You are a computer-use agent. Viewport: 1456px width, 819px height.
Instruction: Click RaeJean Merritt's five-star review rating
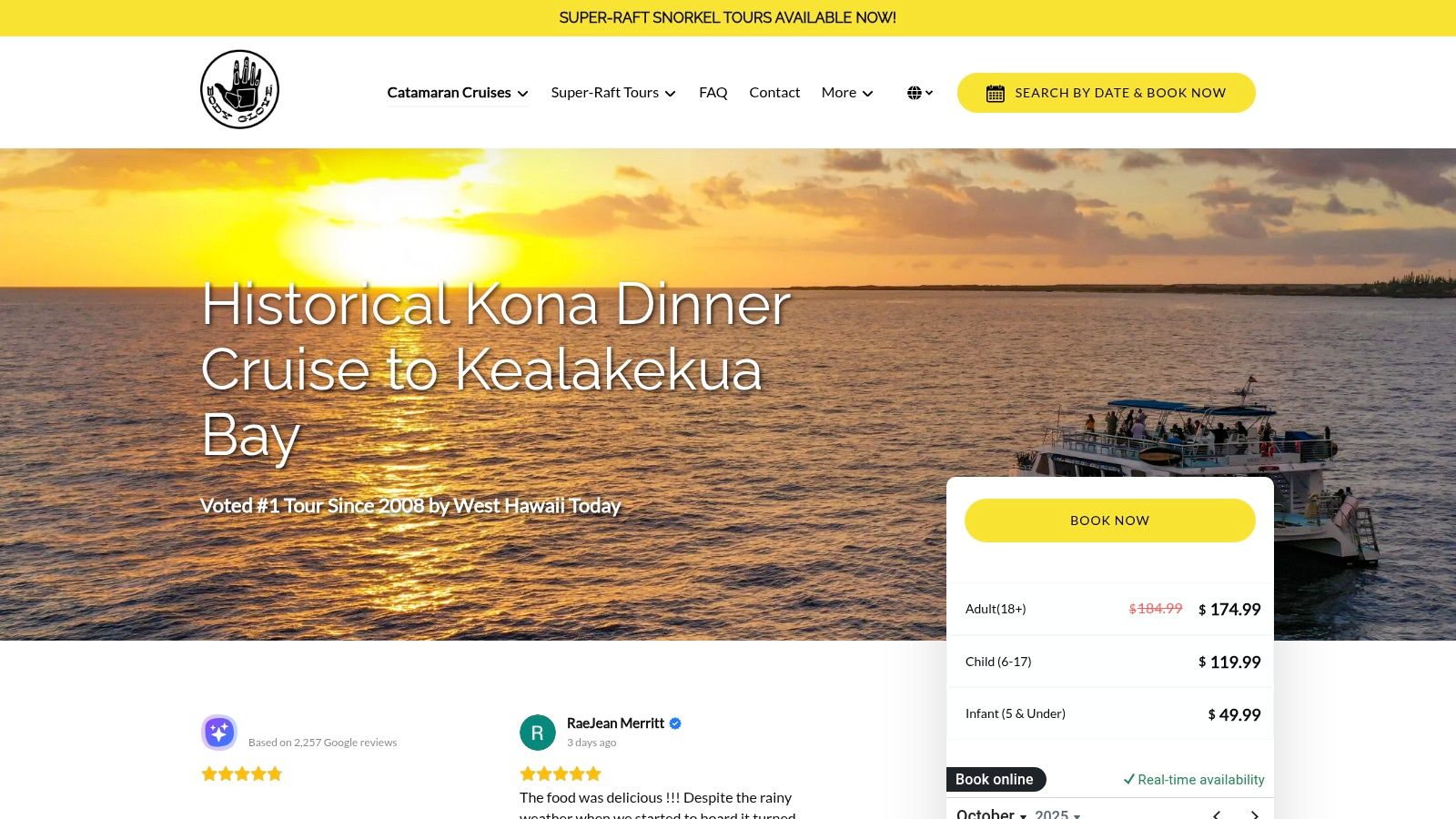[561, 774]
